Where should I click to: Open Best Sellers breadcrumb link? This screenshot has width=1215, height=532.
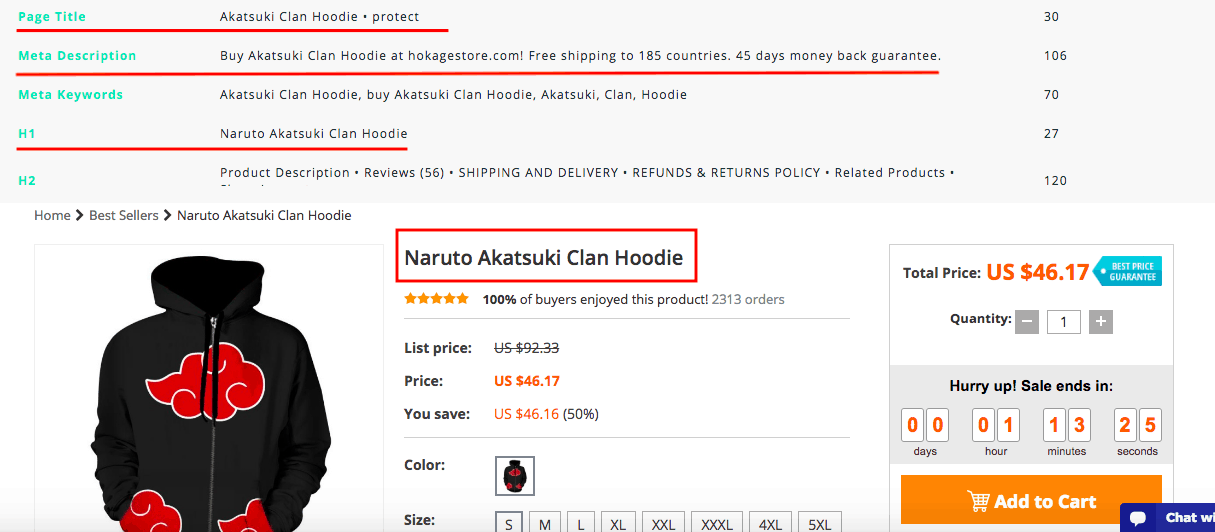(123, 216)
